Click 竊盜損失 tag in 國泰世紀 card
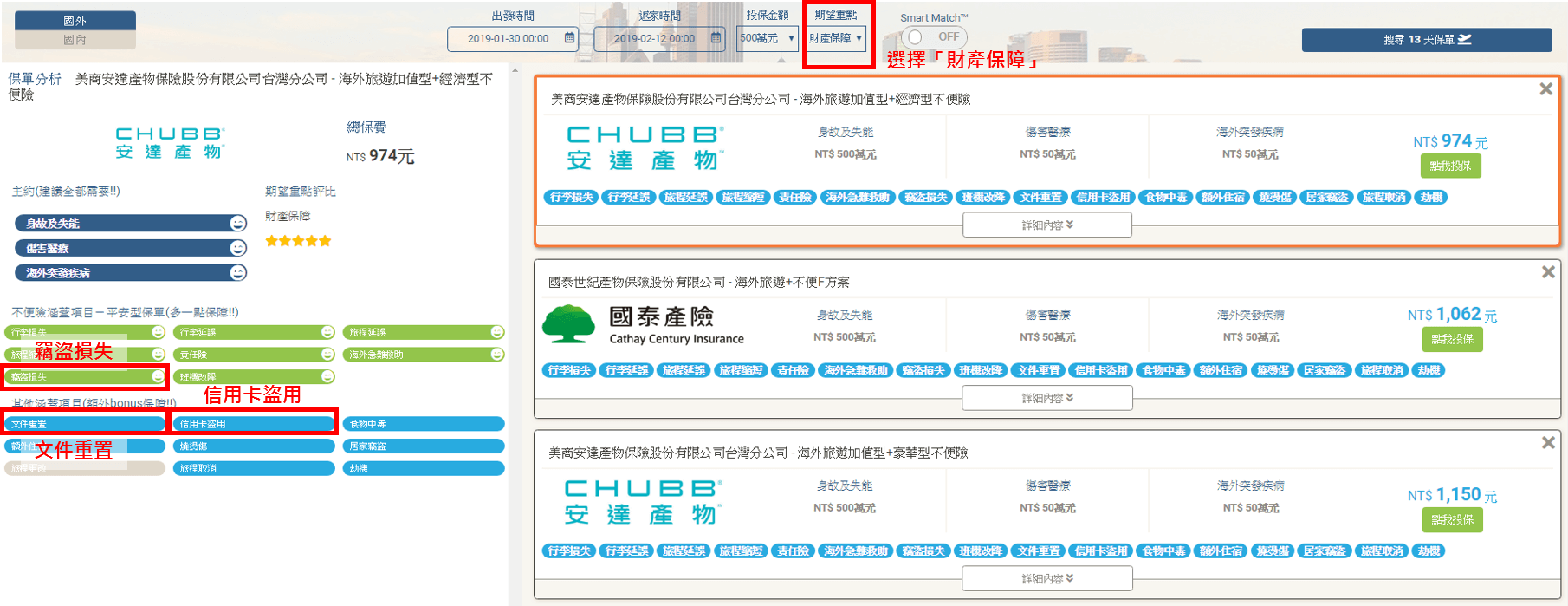 923,371
